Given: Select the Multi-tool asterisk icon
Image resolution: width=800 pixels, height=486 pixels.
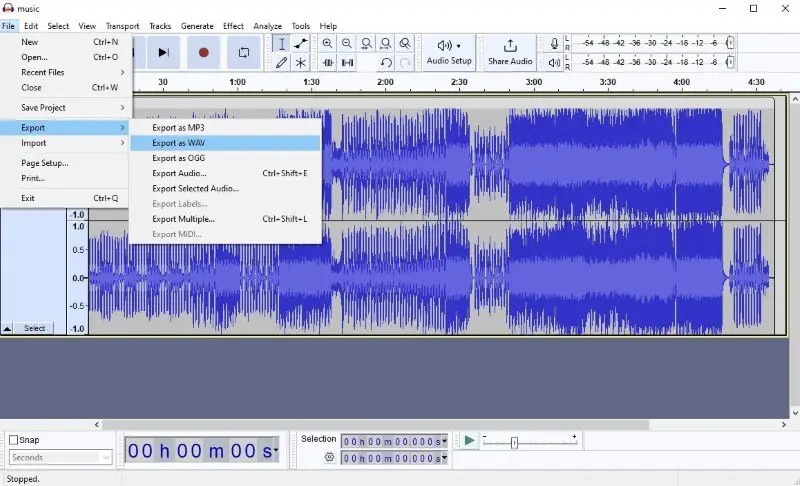Looking at the screenshot, I should (x=301, y=63).
